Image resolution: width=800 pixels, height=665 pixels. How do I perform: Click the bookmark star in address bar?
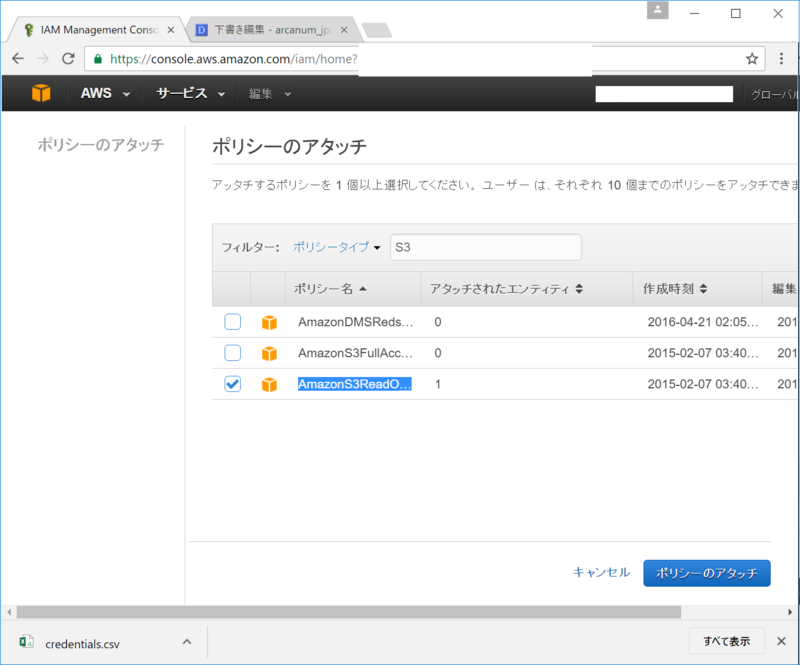tap(752, 59)
